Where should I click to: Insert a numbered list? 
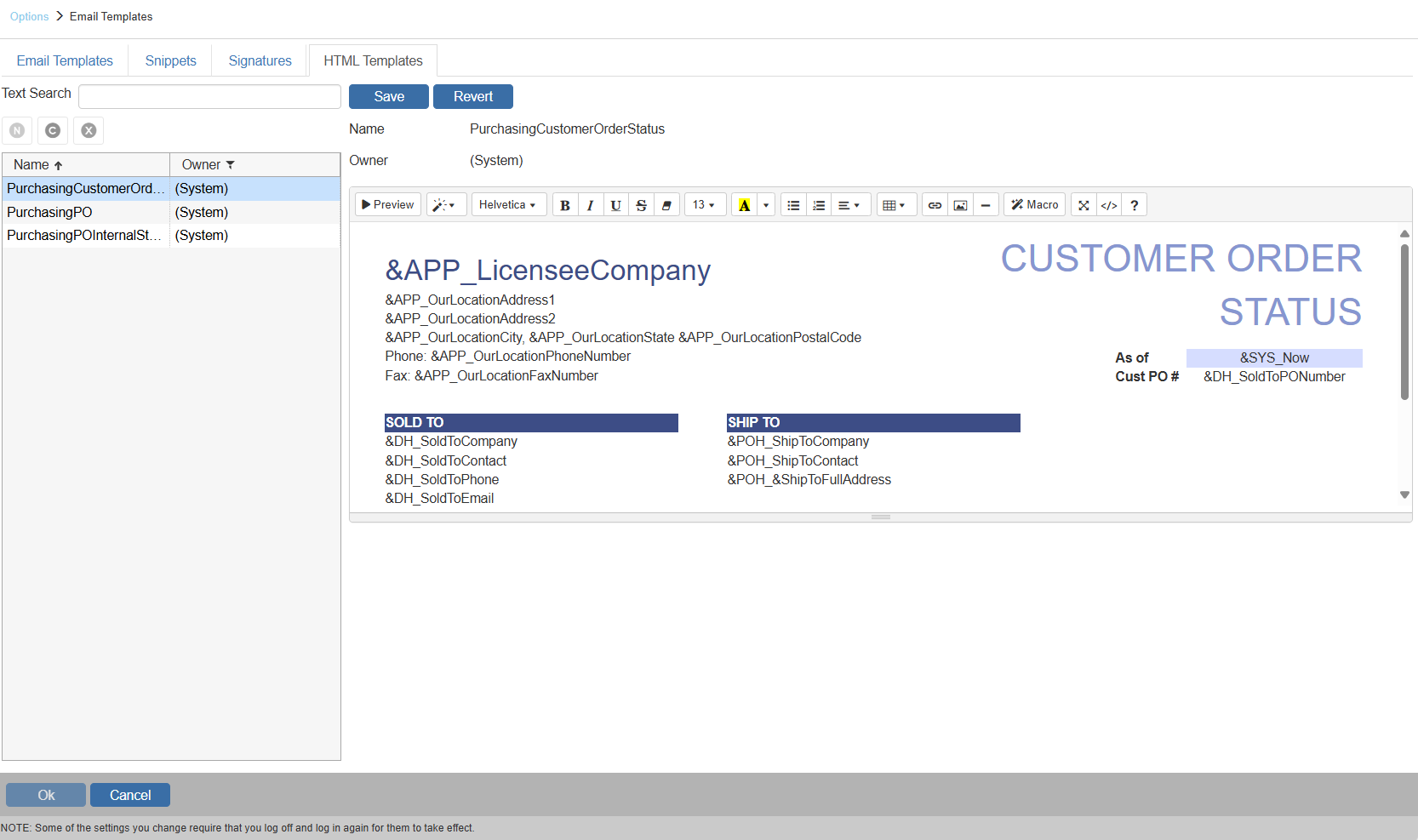(x=819, y=205)
